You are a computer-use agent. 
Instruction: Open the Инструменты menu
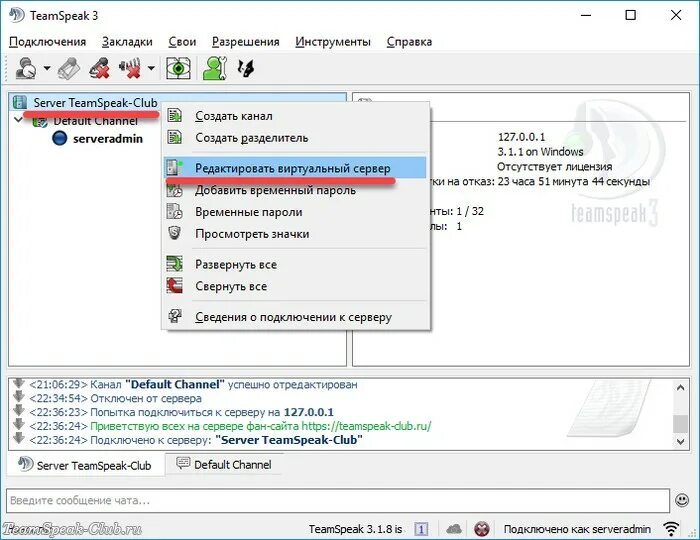point(333,42)
